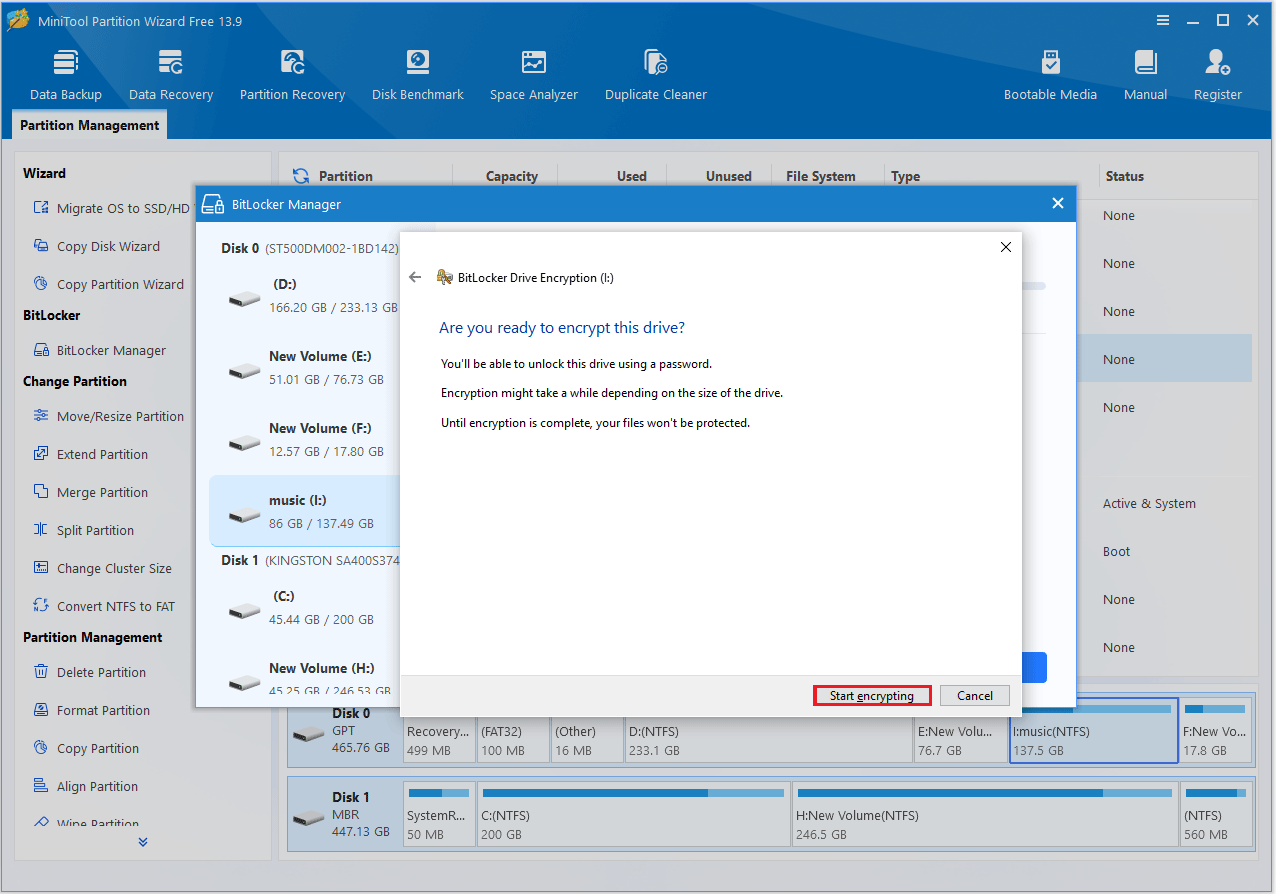Image resolution: width=1276 pixels, height=894 pixels.
Task: Open Copy Partition Wizard
Action: pos(108,284)
